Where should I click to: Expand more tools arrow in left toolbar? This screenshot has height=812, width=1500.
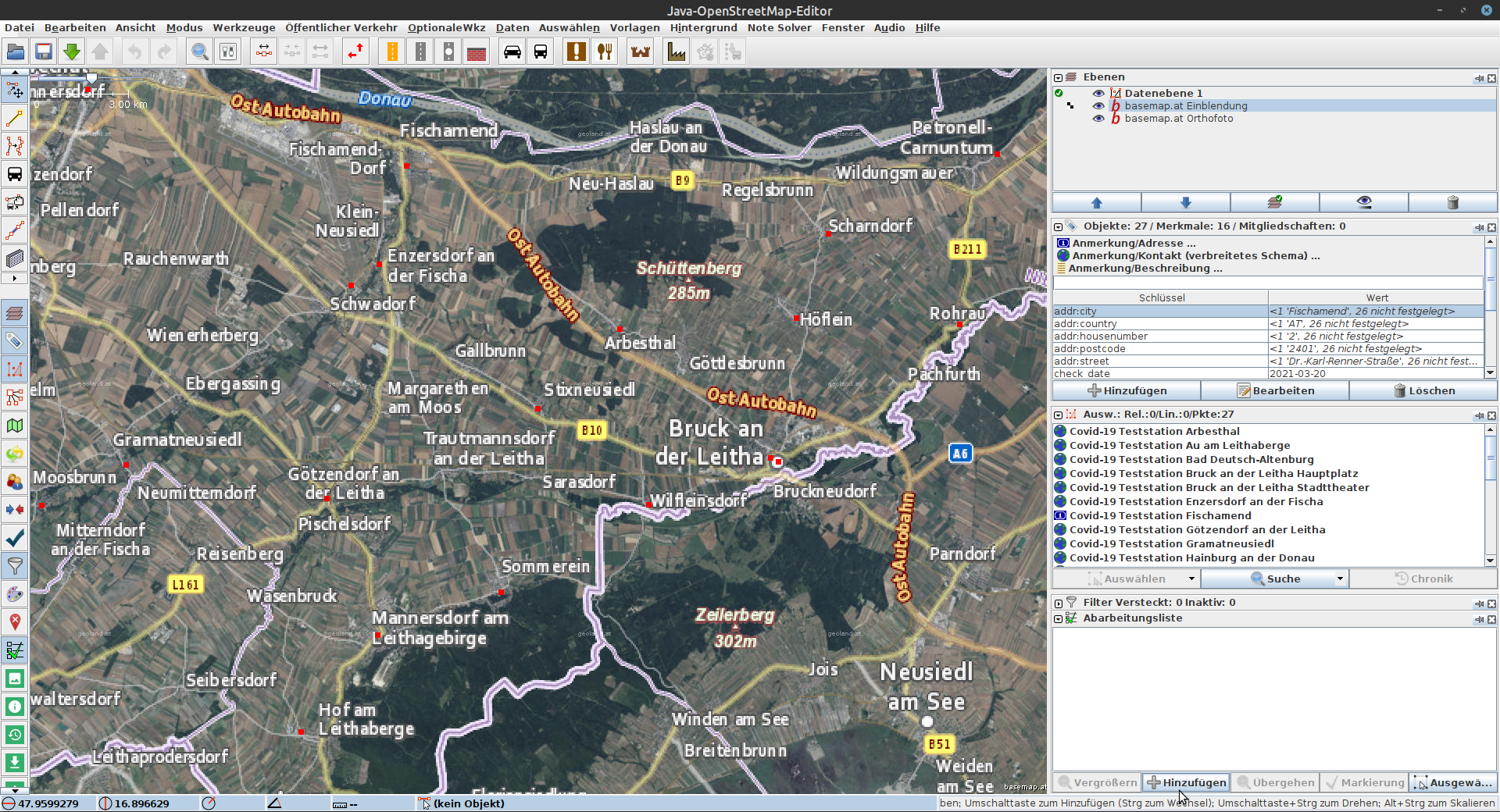(15, 279)
